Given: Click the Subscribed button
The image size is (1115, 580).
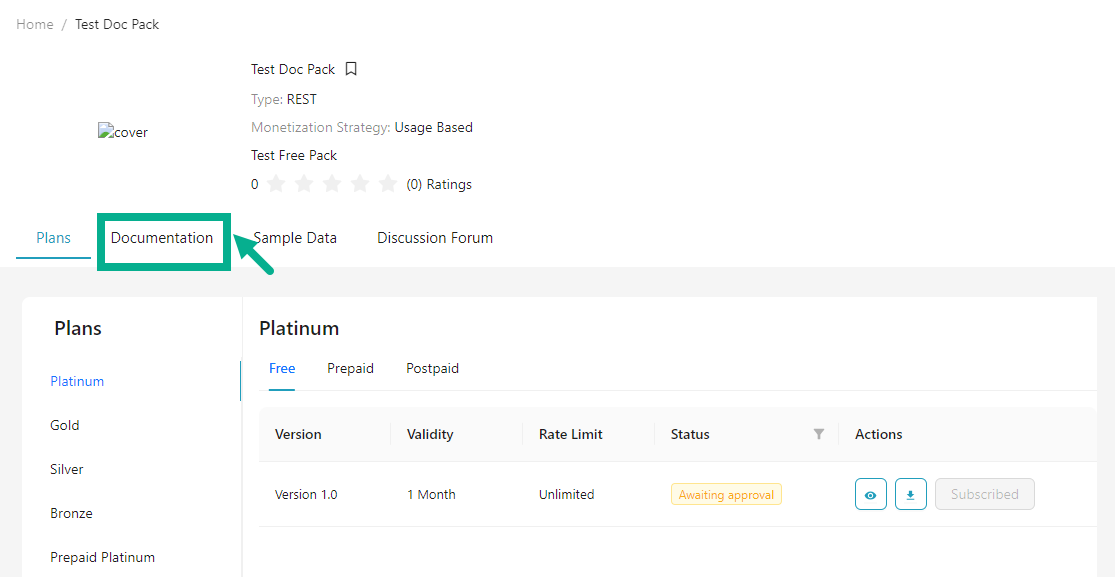Looking at the screenshot, I should tap(984, 494).
